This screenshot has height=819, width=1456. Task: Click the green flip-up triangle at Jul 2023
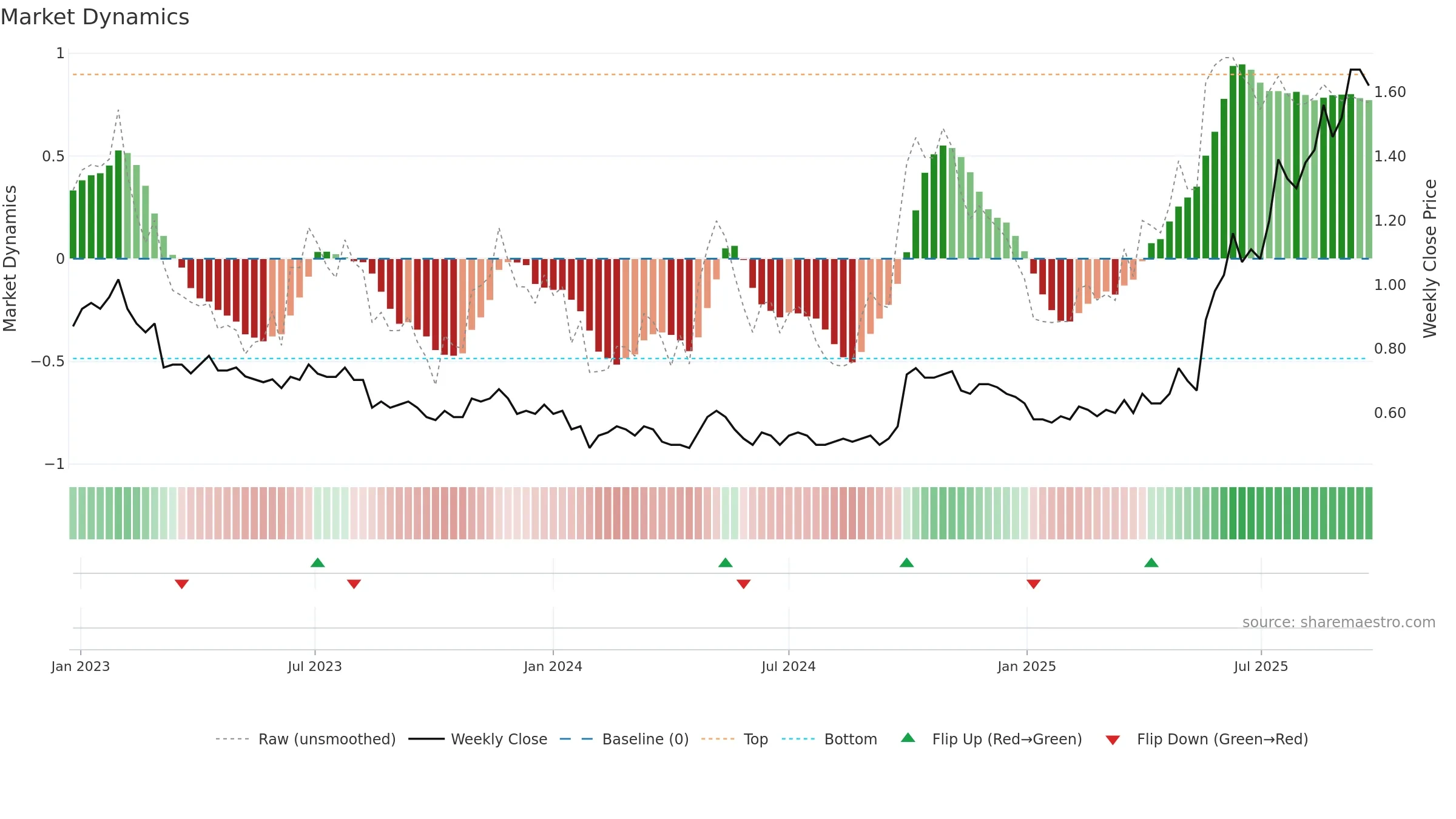[317, 562]
